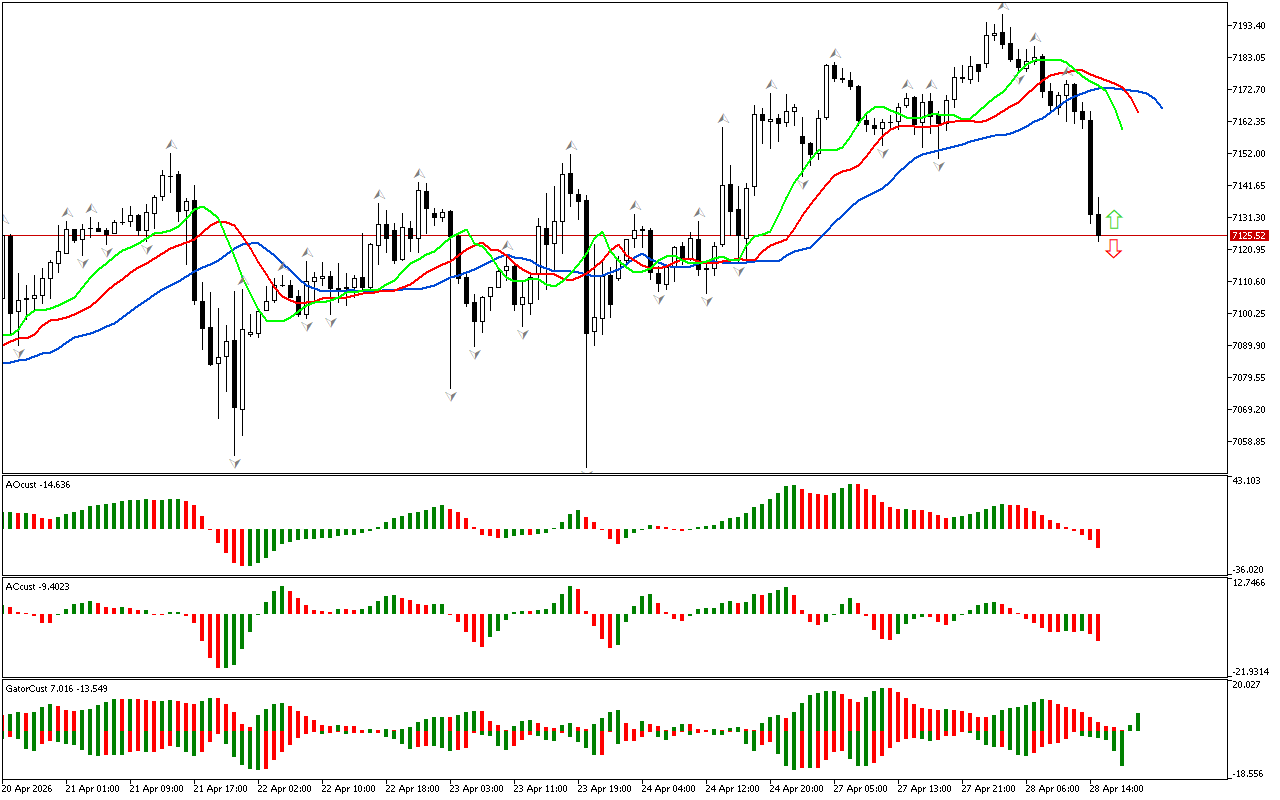Select the down fractal under 21 Apr 17:00 low
Image resolution: width=1280 pixels, height=800 pixels.
pos(235,462)
